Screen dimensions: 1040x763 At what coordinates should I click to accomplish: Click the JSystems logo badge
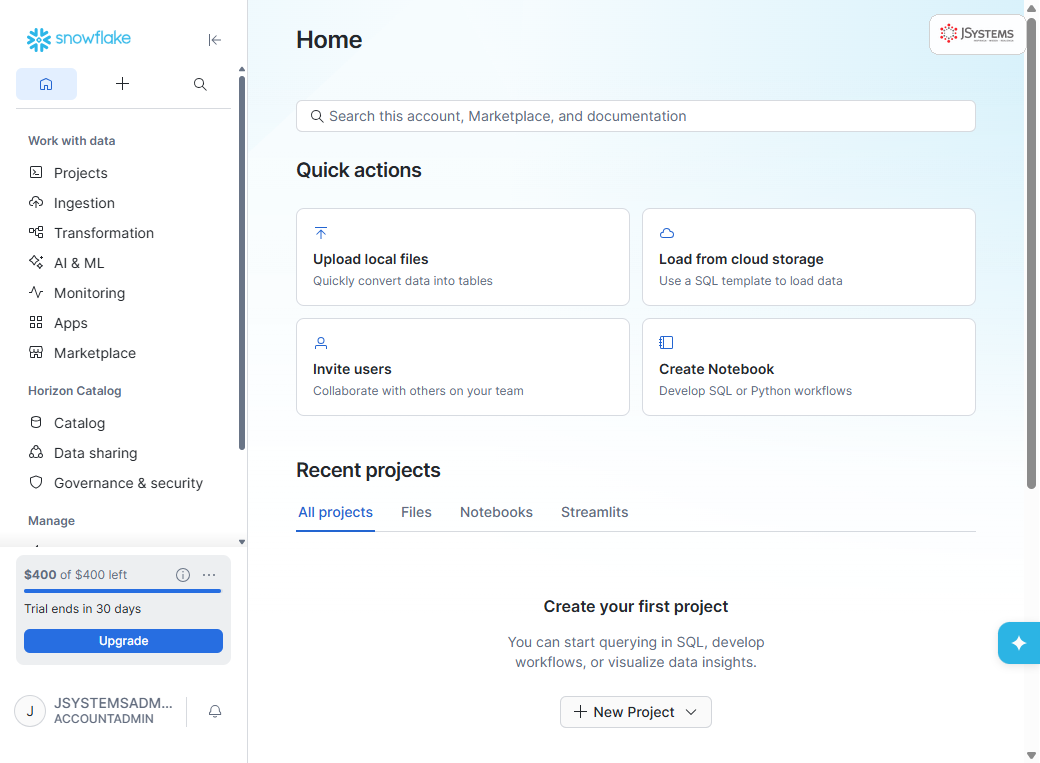pyautogui.click(x=977, y=35)
